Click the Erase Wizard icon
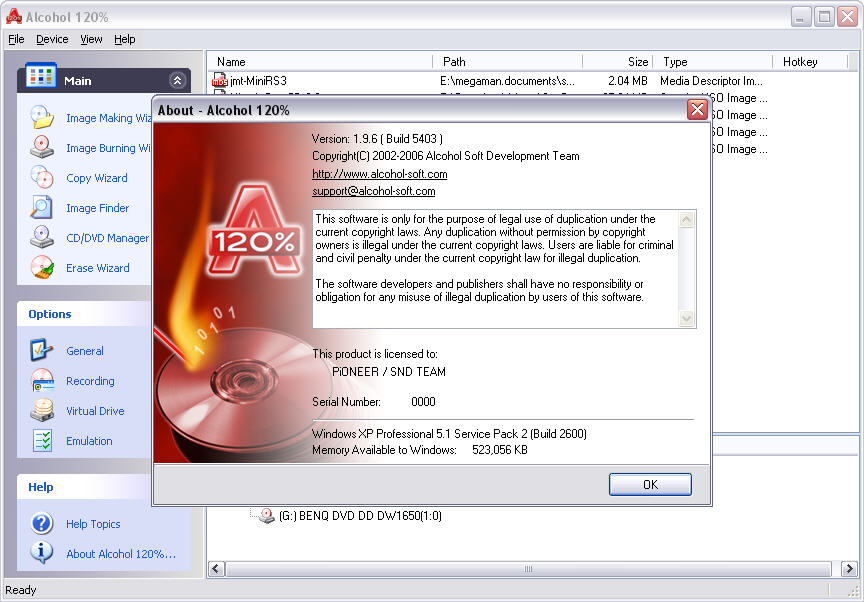This screenshot has height=602, width=864. pyautogui.click(x=42, y=268)
